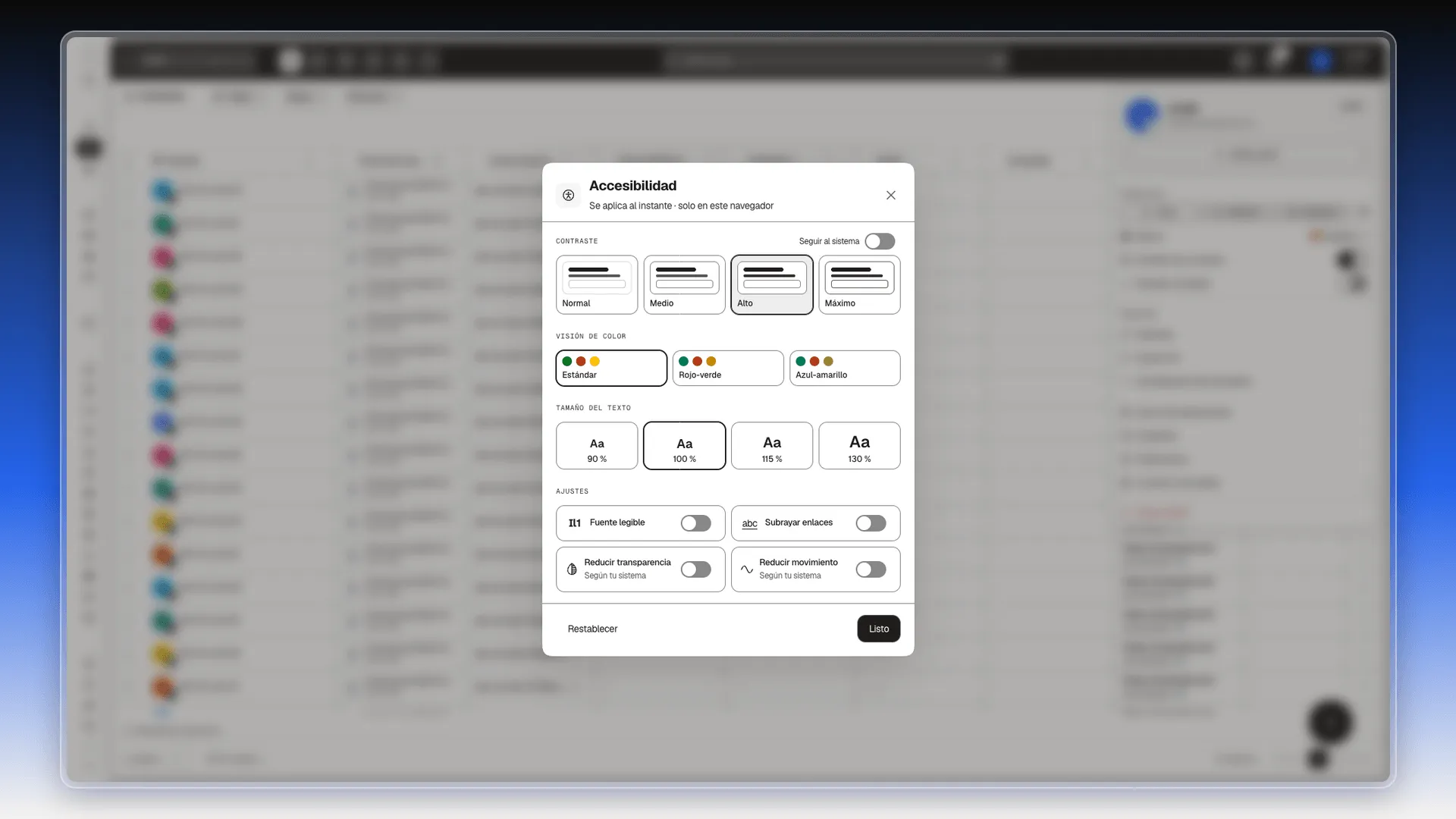Click the Reducir movimiento wave icon
This screenshot has height=819, width=1456.
tap(747, 570)
